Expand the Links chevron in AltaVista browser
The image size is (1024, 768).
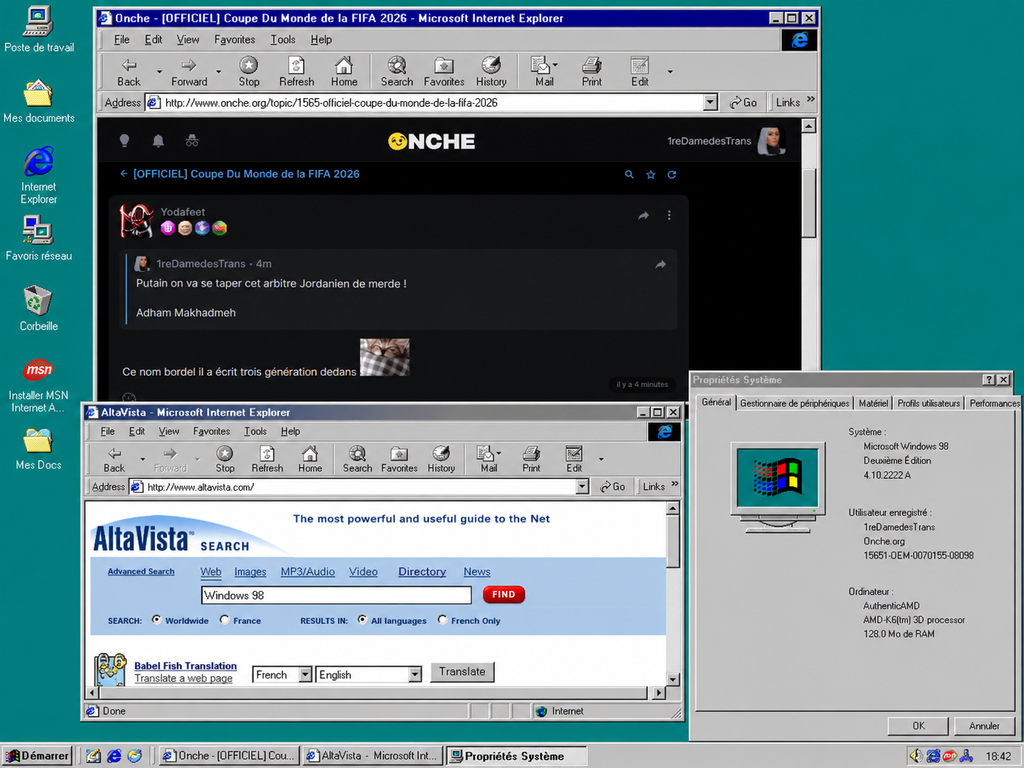tap(675, 484)
